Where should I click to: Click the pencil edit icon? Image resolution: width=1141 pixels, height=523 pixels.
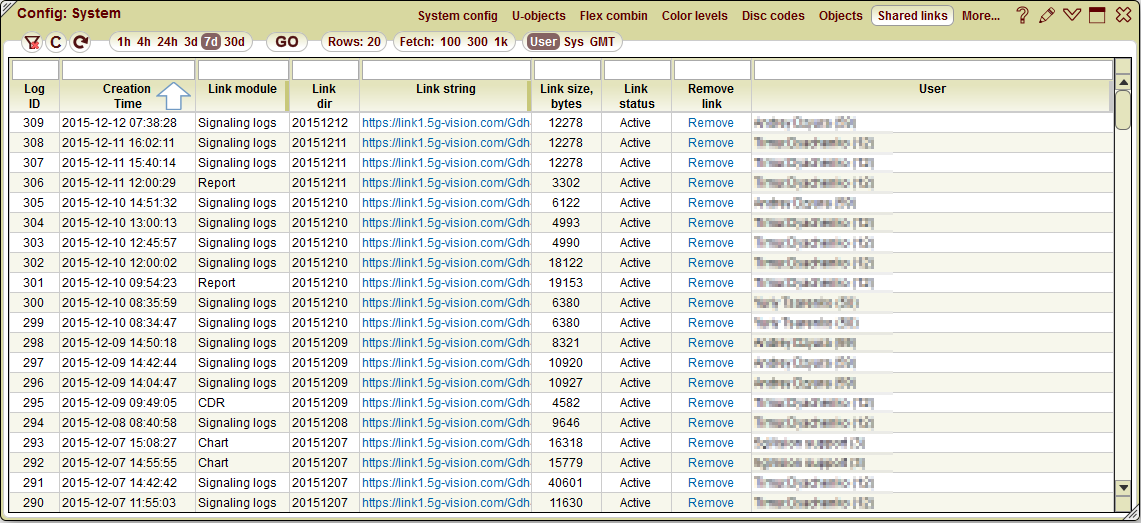(x=1047, y=15)
